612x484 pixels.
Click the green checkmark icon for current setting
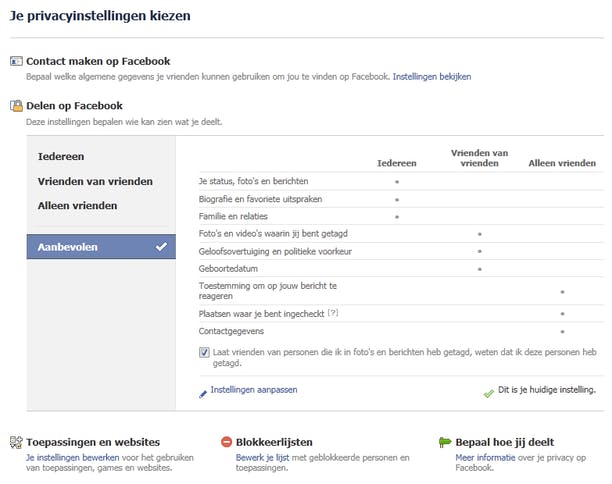click(488, 393)
